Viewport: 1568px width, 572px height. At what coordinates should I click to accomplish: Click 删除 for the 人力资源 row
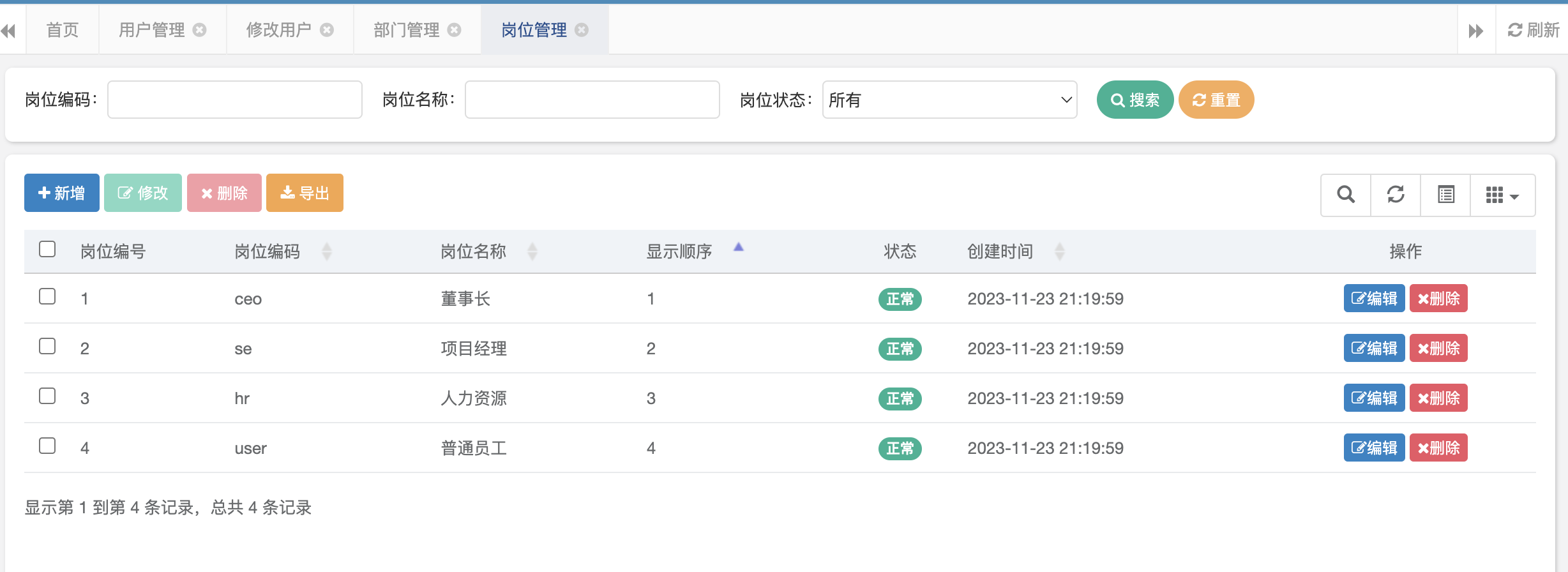coord(1438,398)
